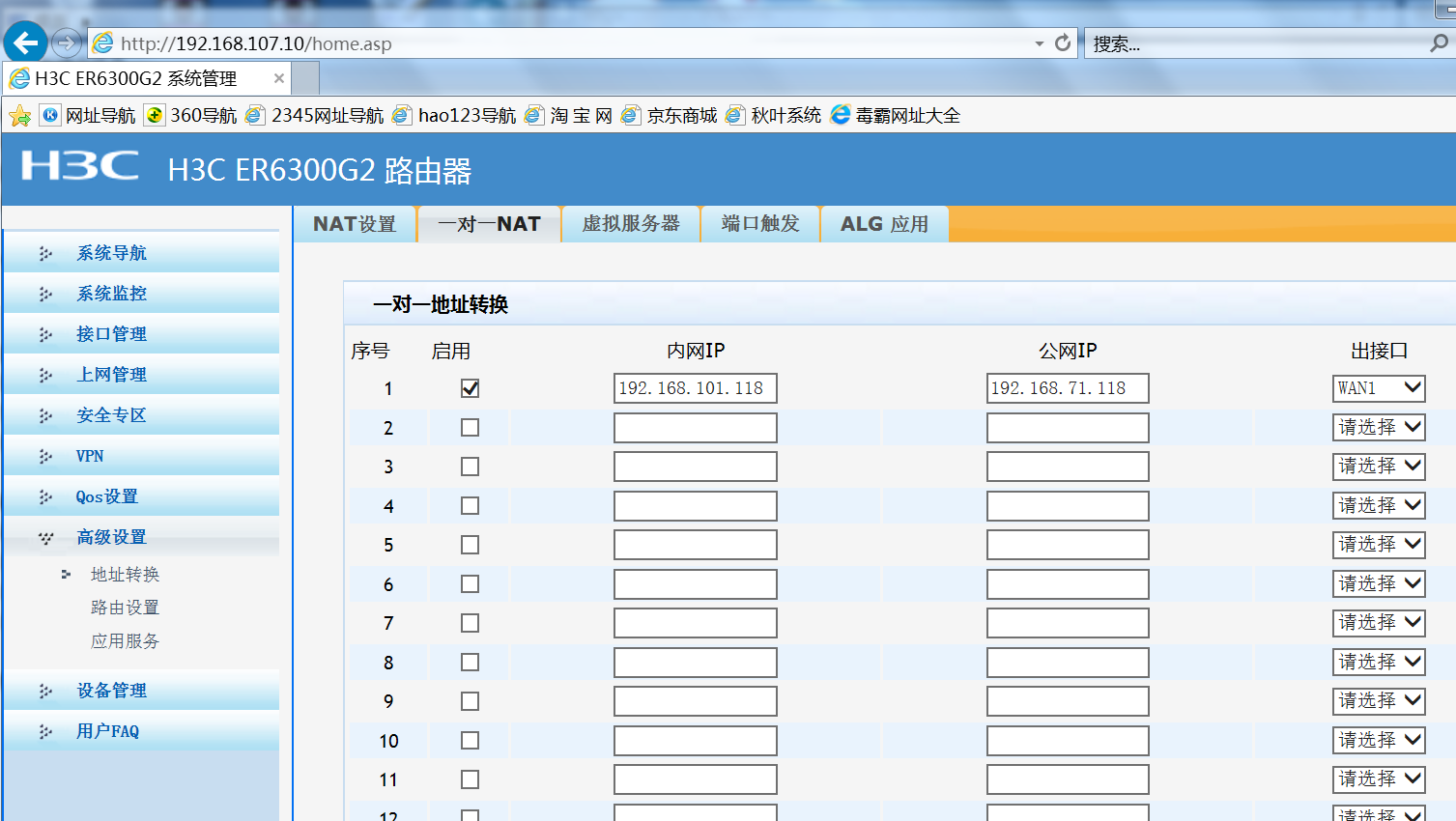Image resolution: width=1456 pixels, height=821 pixels.
Task: Expand 上网管理 in sidebar
Action: coord(141,375)
